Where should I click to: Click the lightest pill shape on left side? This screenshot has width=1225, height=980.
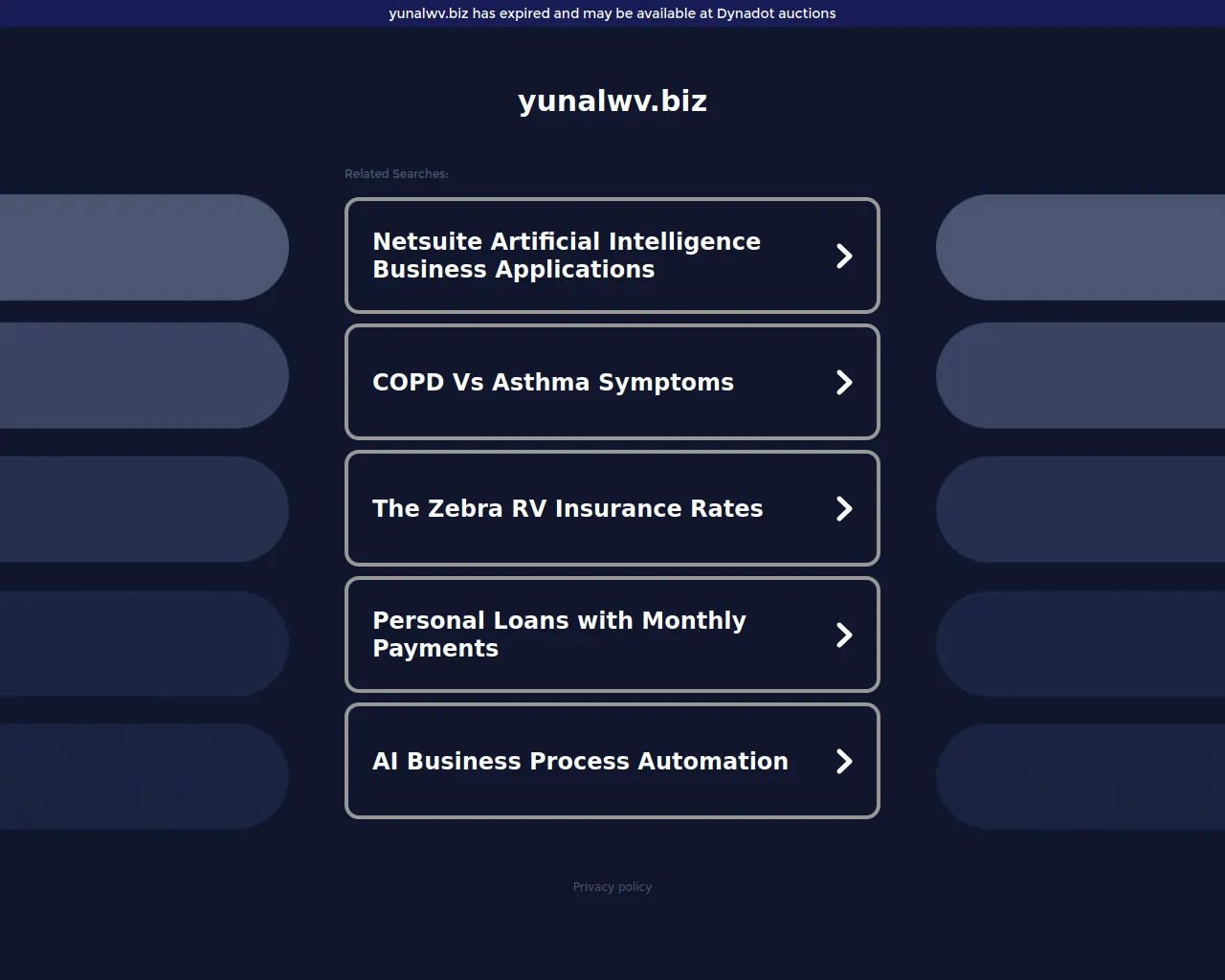point(144,247)
